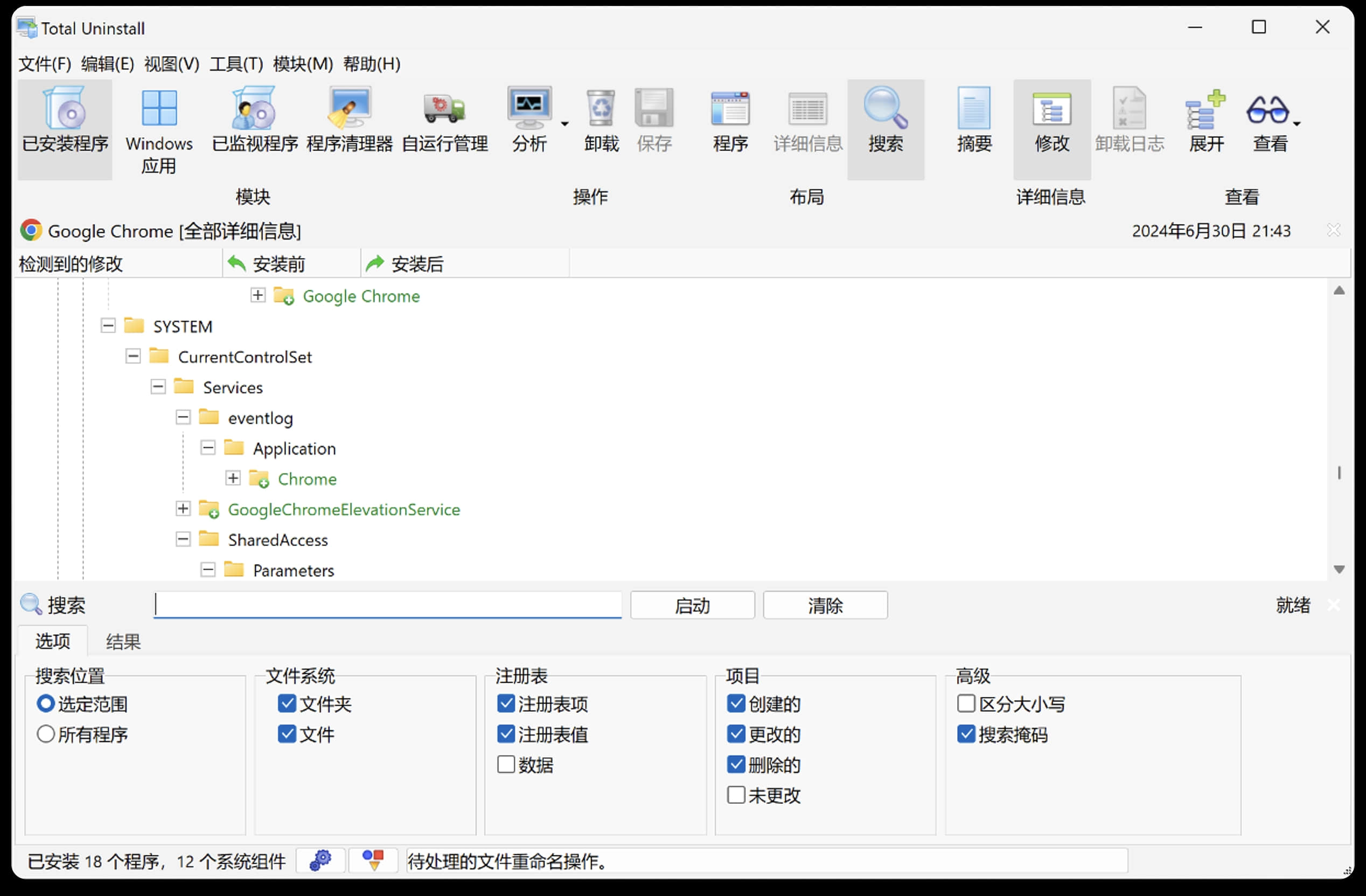Open the Program Cleaner (程序清理器) tool

coord(349,109)
